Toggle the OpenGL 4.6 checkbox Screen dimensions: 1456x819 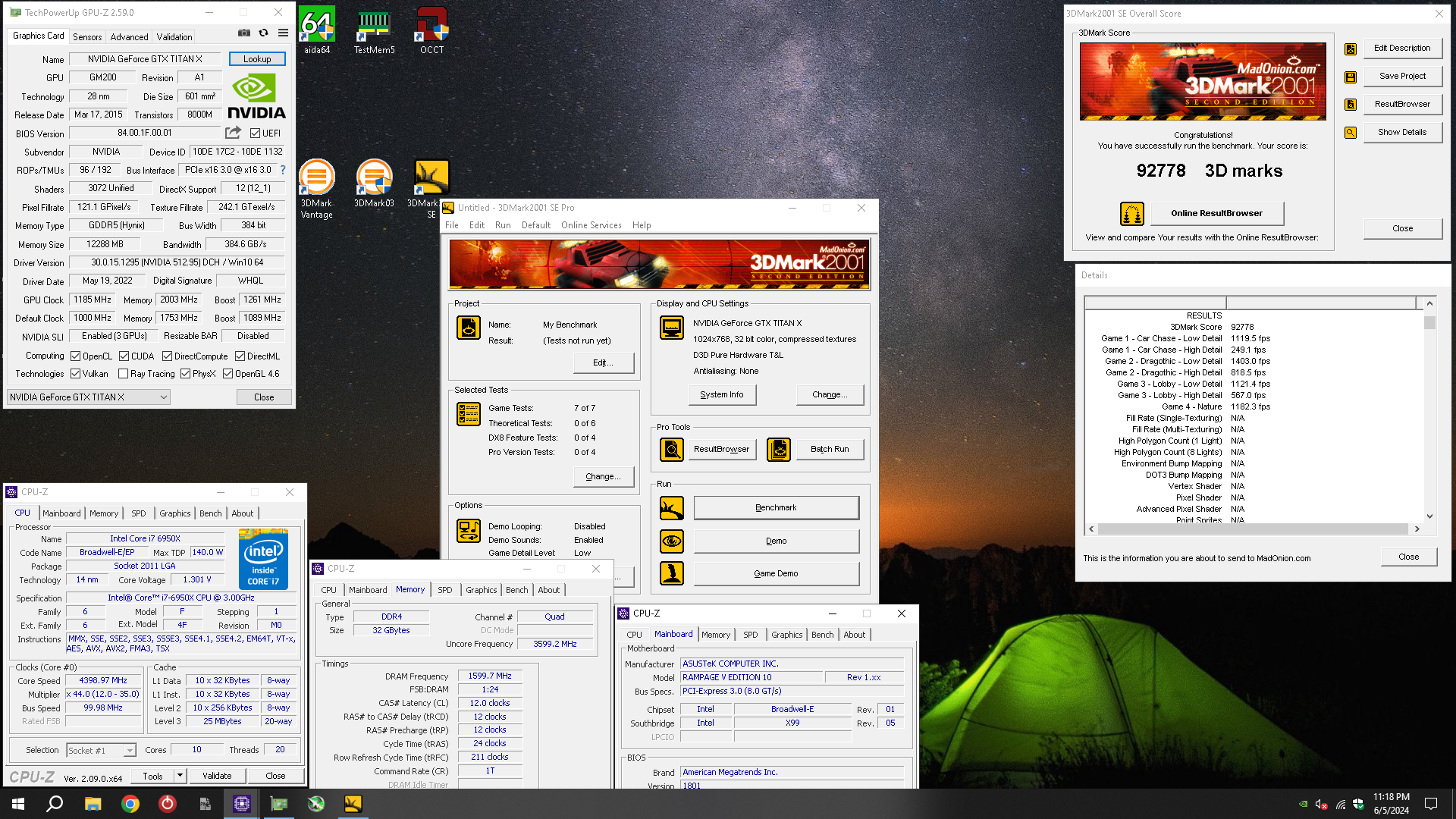227,374
